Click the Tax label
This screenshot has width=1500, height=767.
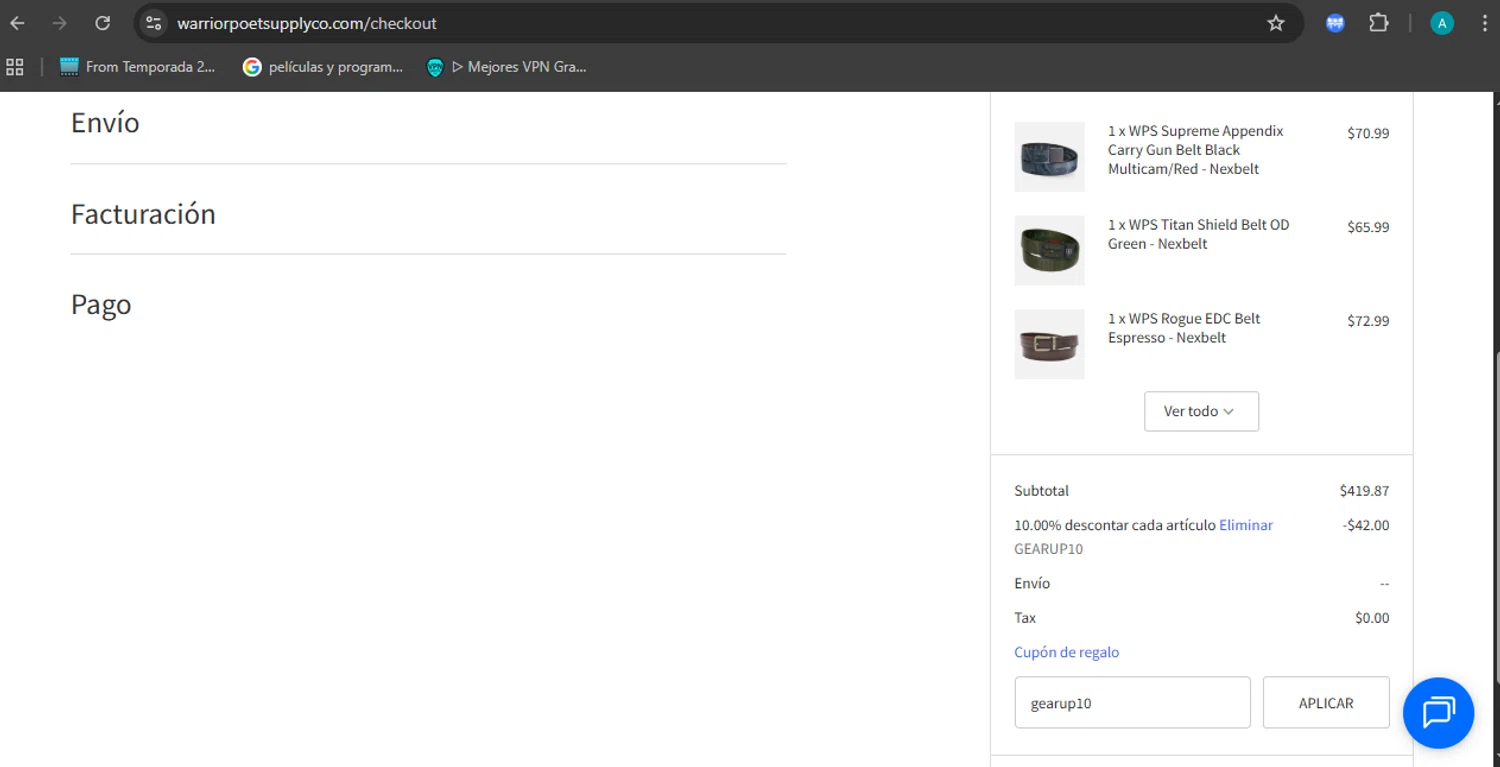point(1025,618)
